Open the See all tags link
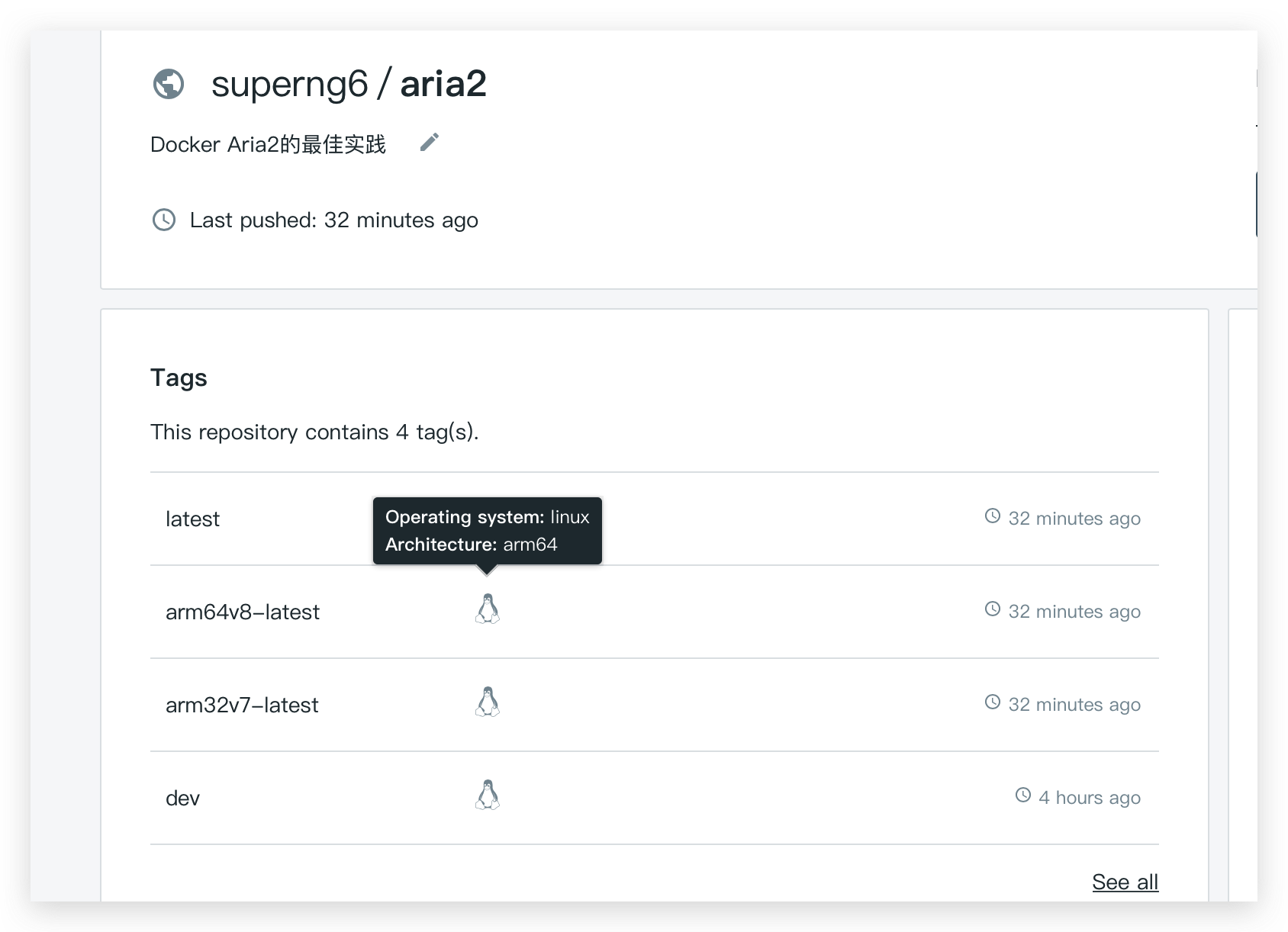 [1125, 882]
